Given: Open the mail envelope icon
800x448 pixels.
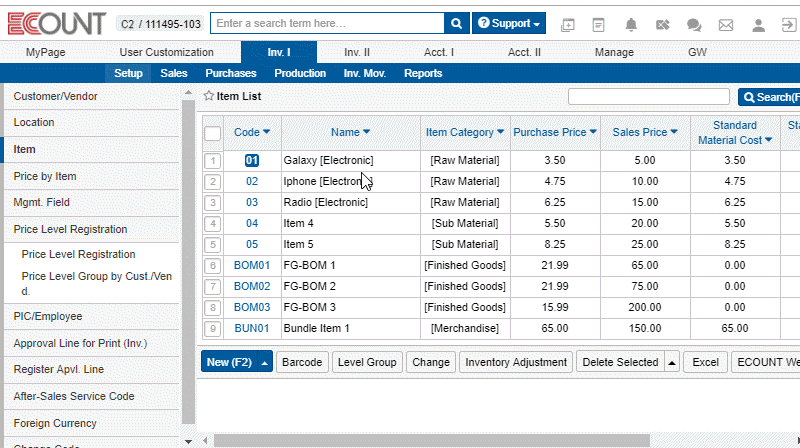Looking at the screenshot, I should (x=726, y=24).
